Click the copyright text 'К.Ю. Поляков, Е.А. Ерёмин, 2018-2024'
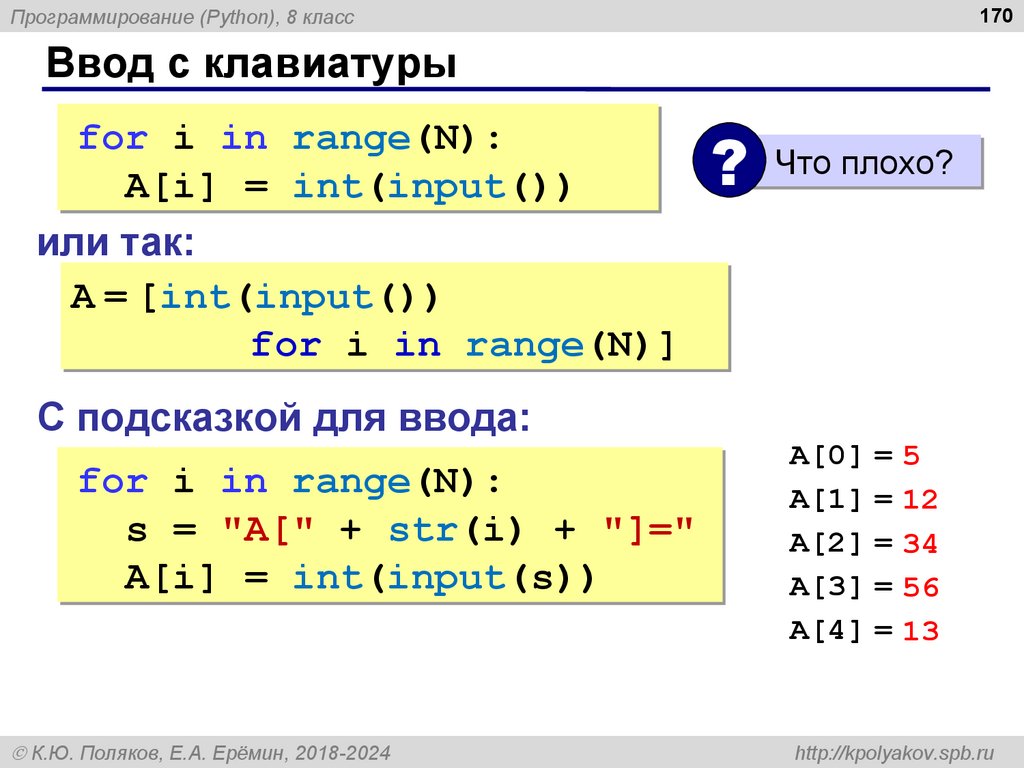Screen dimensions: 1024x768 [x=202, y=753]
